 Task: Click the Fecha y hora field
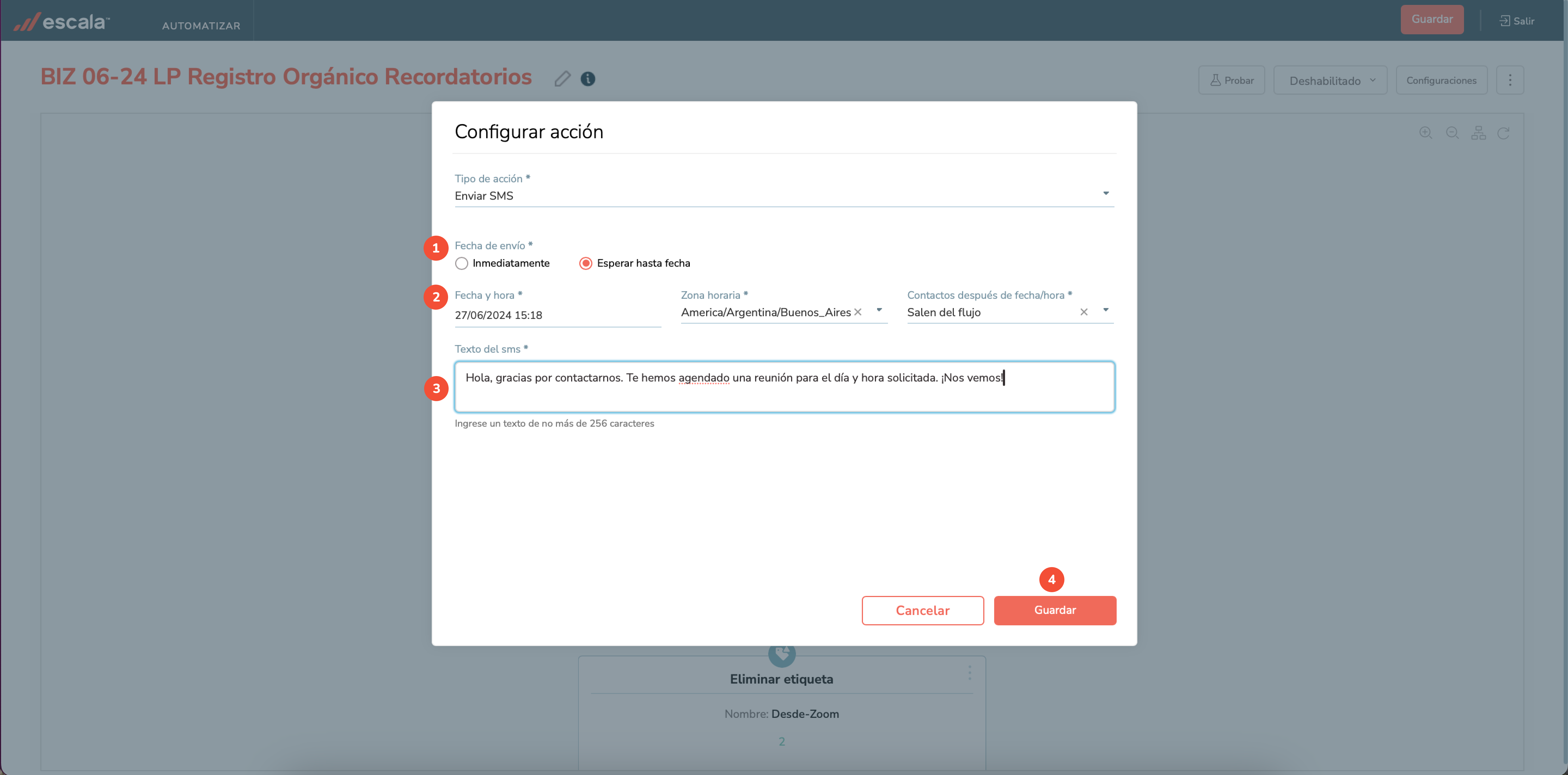point(558,315)
